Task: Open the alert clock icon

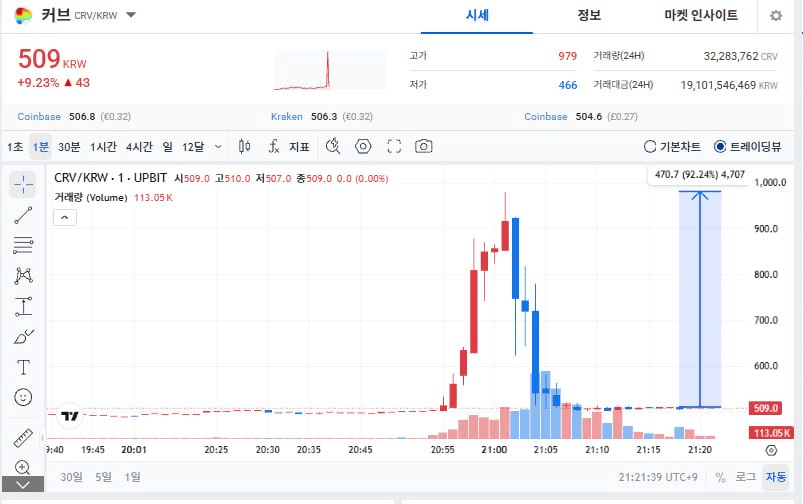Action: click(x=333, y=146)
